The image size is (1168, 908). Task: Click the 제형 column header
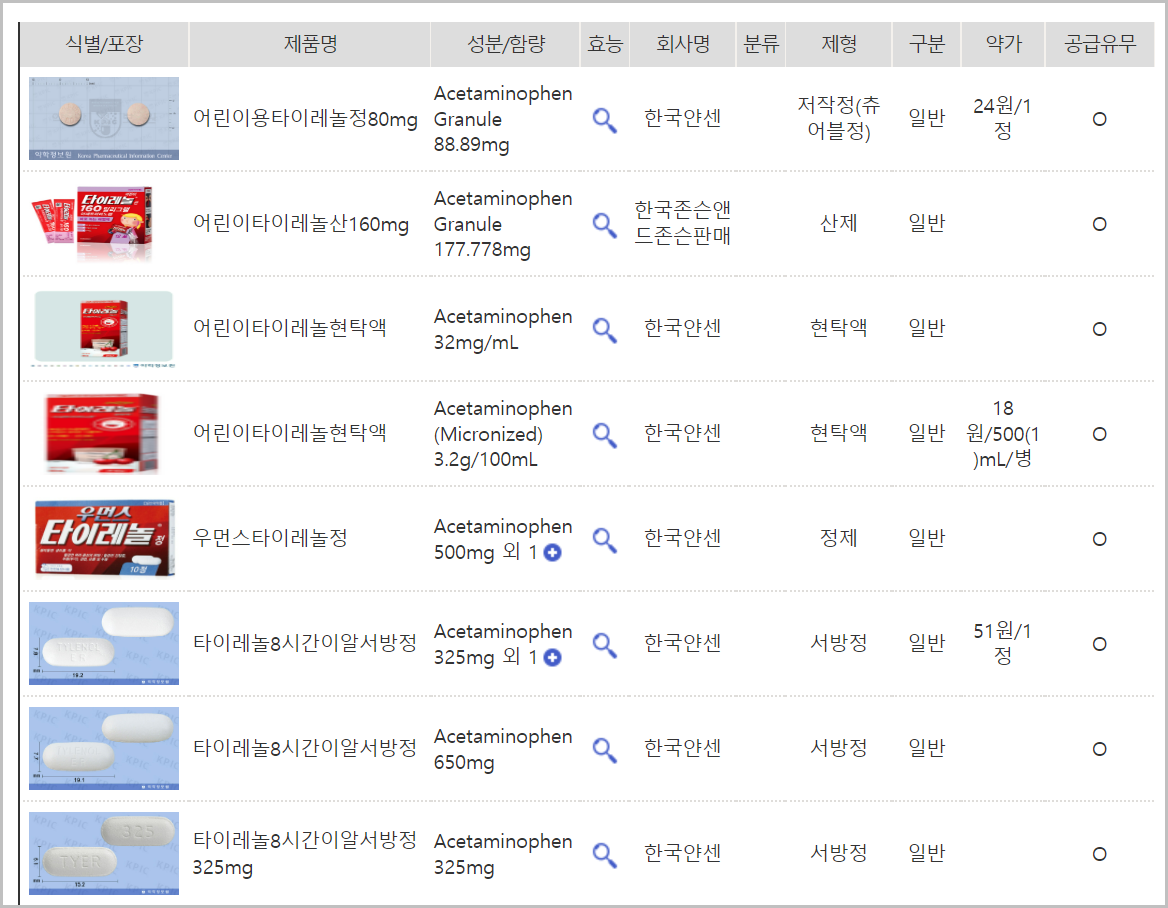tap(839, 44)
